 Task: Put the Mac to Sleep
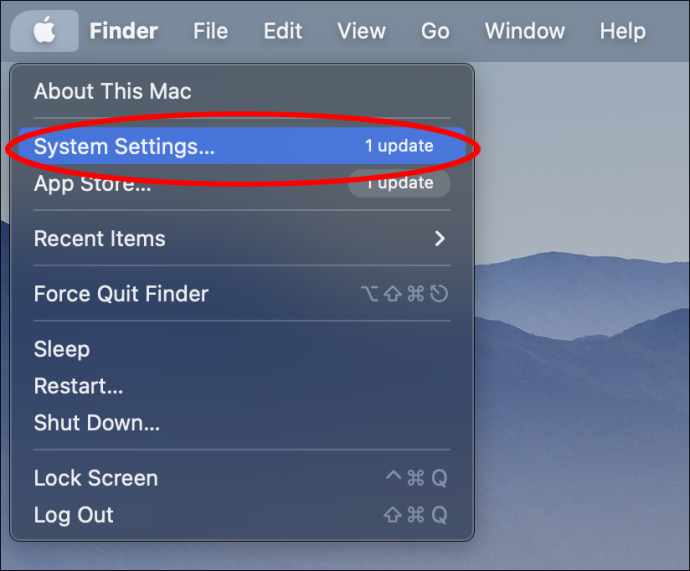click(x=242, y=349)
